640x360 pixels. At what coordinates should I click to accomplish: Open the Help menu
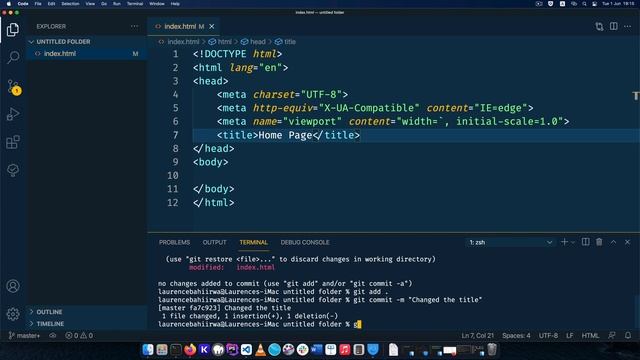tap(175, 4)
